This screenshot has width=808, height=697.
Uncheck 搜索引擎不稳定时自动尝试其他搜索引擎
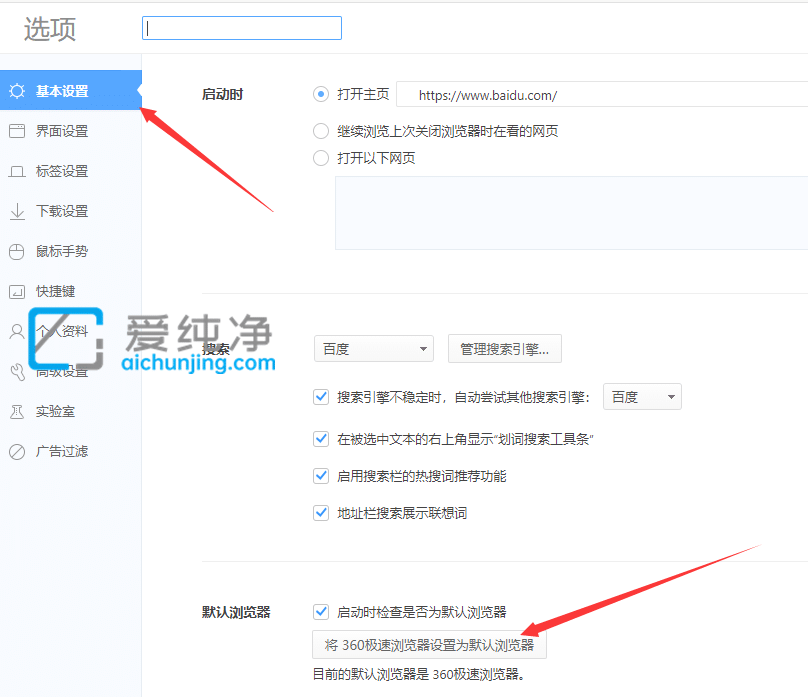321,396
